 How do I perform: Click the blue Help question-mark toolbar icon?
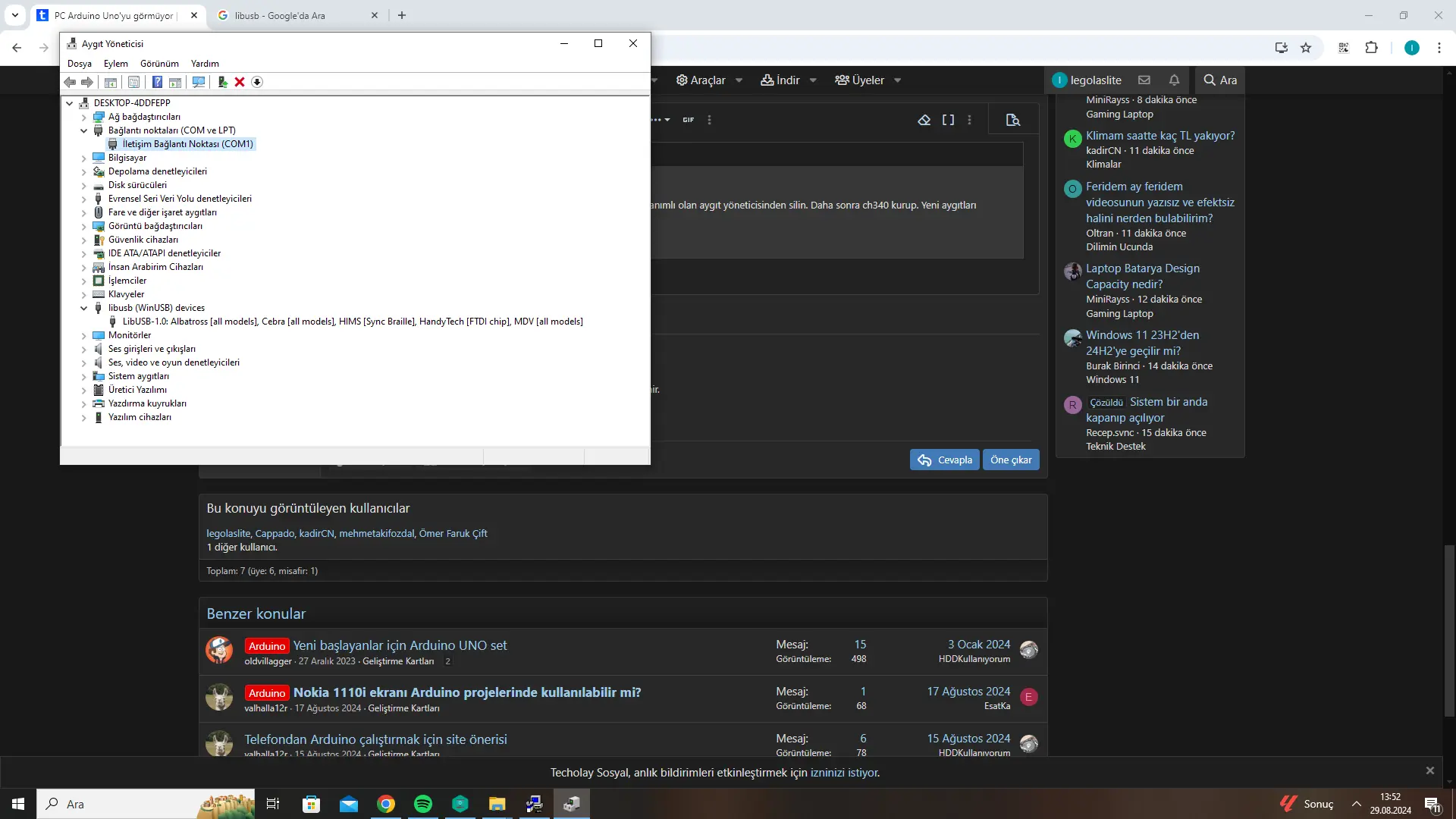tap(157, 82)
